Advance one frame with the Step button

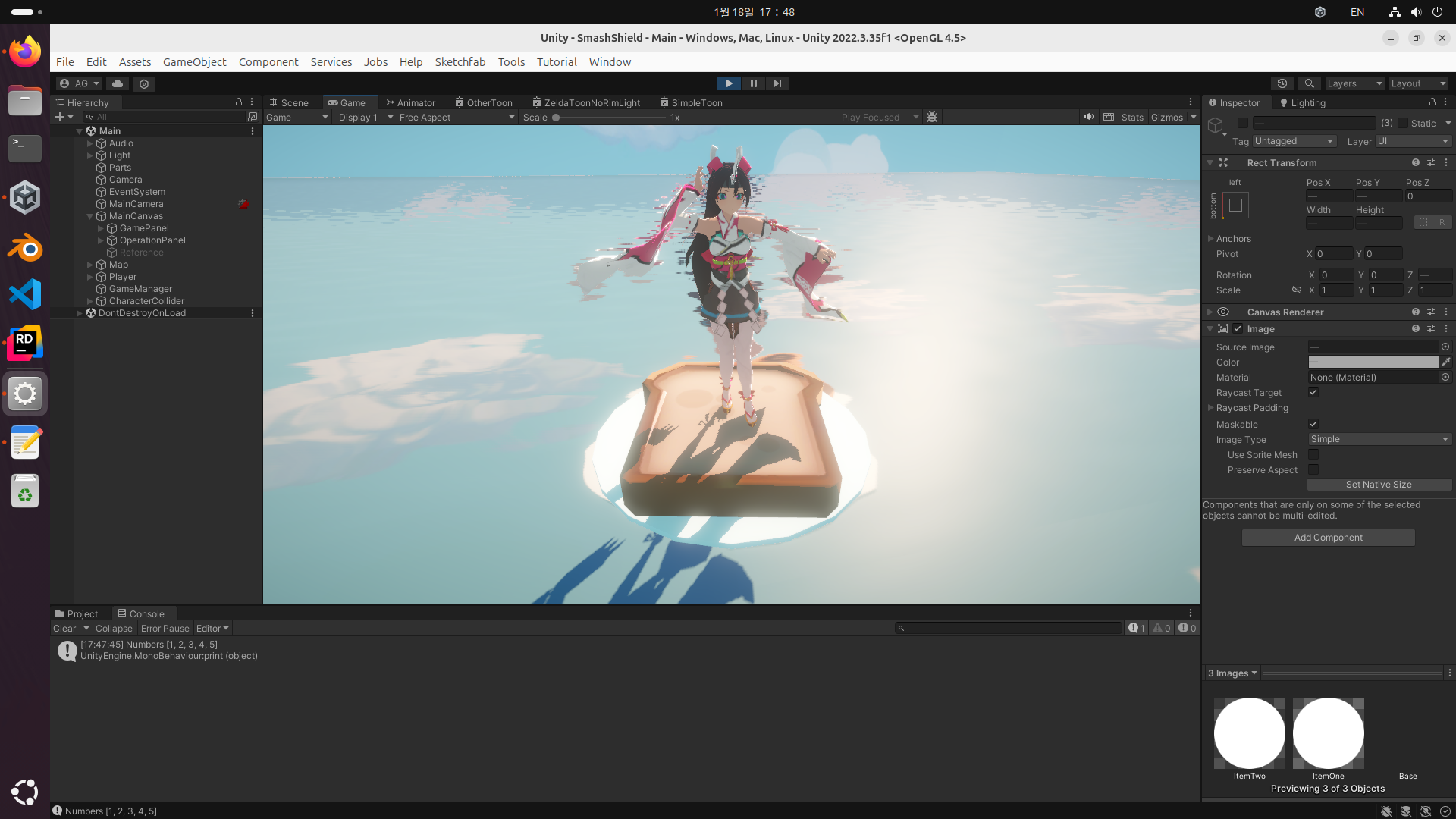click(x=777, y=83)
